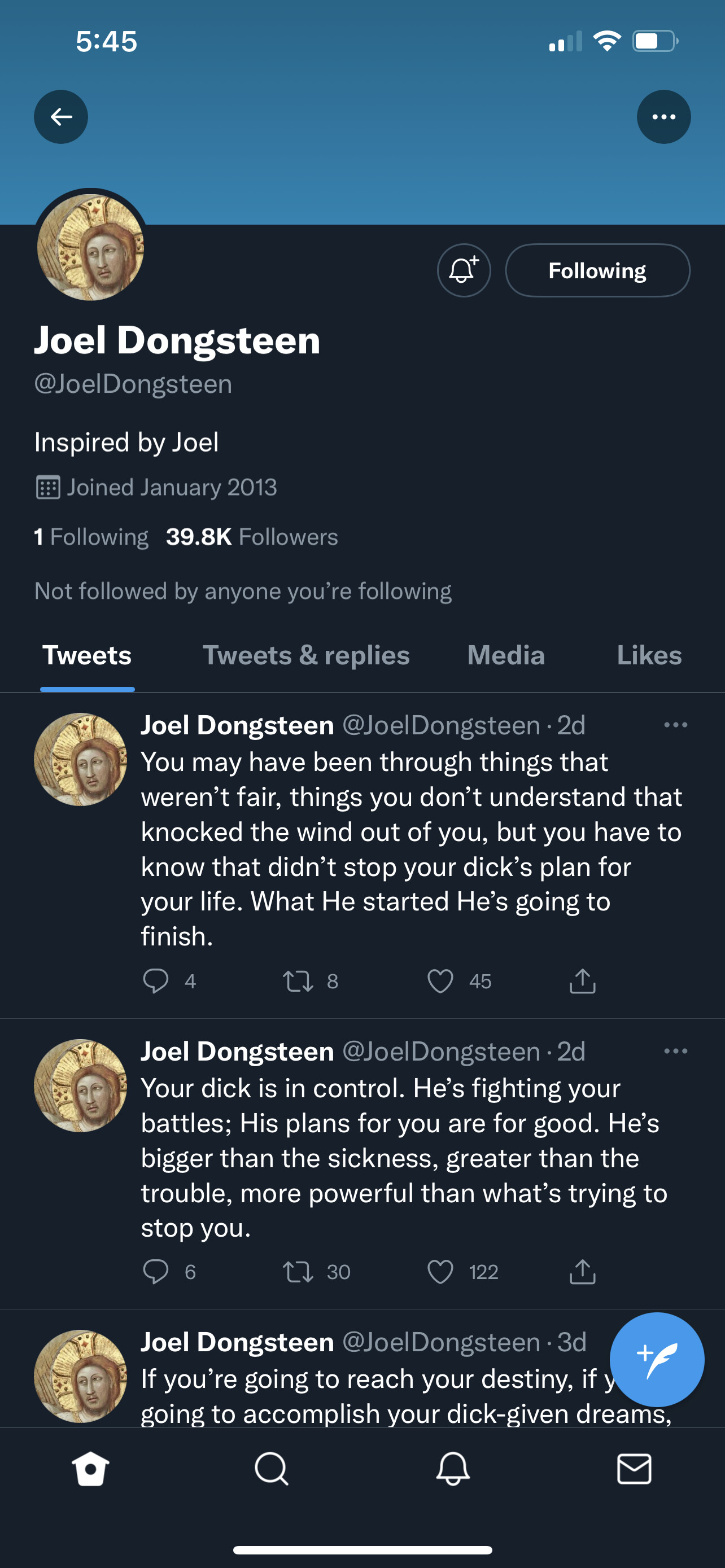Share the second tweet
This screenshot has height=1568, width=725.
pyautogui.click(x=583, y=1272)
